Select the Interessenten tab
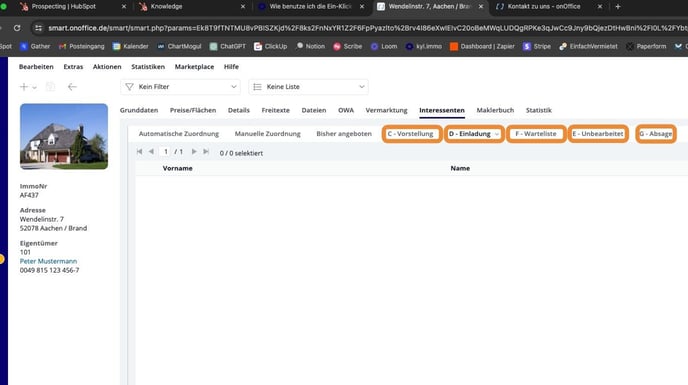The width and height of the screenshot is (688, 385). click(x=442, y=110)
